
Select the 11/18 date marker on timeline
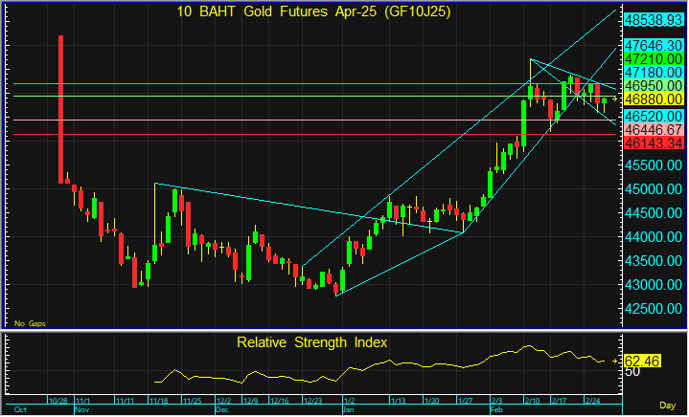(x=158, y=401)
